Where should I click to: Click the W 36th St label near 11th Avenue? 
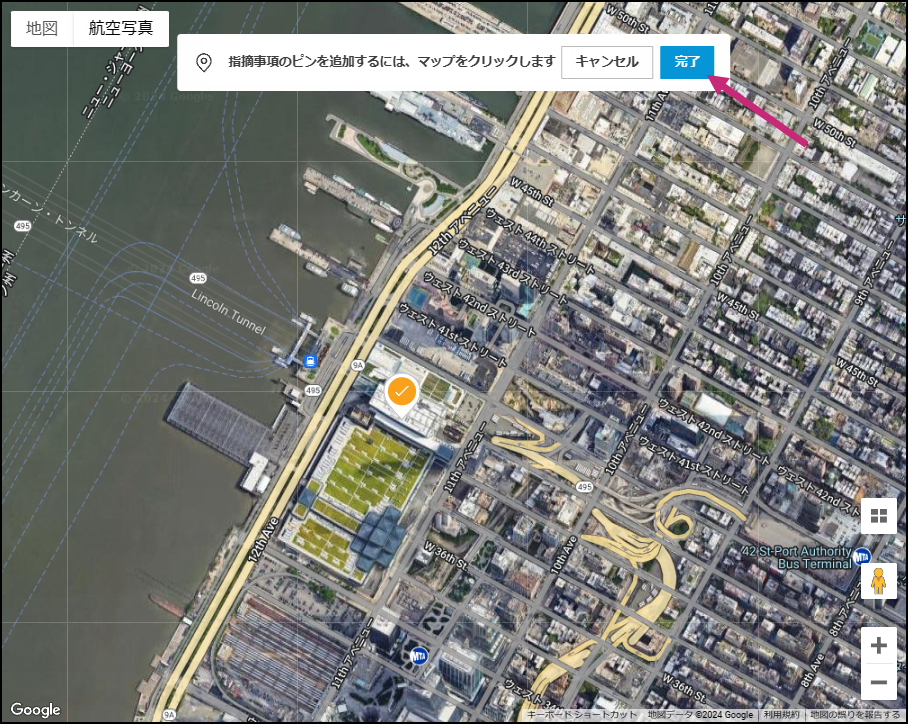(446, 555)
